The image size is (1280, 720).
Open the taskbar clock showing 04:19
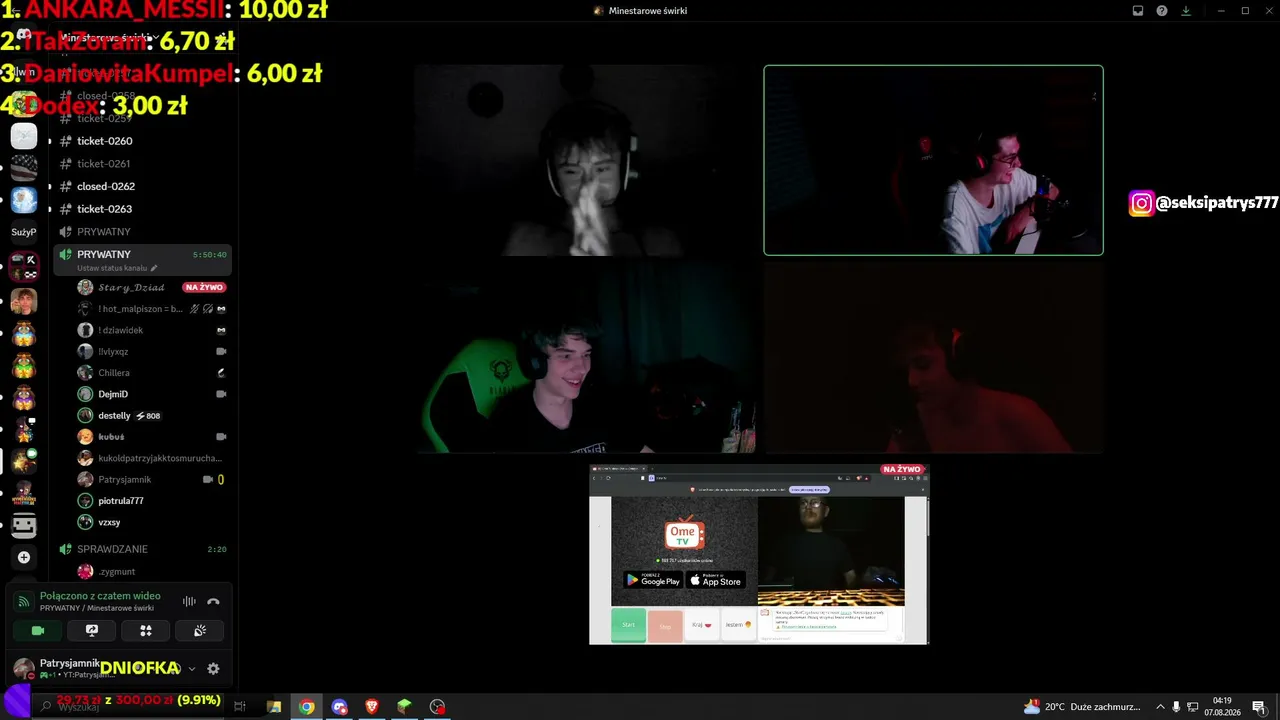coord(1222,707)
